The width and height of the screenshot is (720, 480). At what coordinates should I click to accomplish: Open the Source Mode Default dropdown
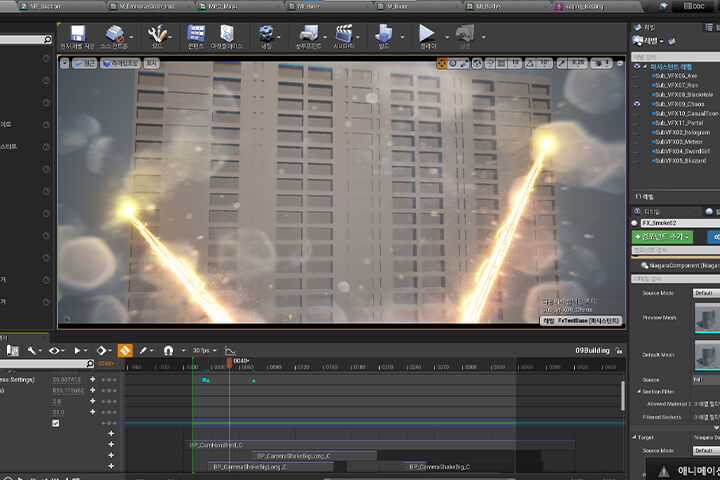coord(706,293)
